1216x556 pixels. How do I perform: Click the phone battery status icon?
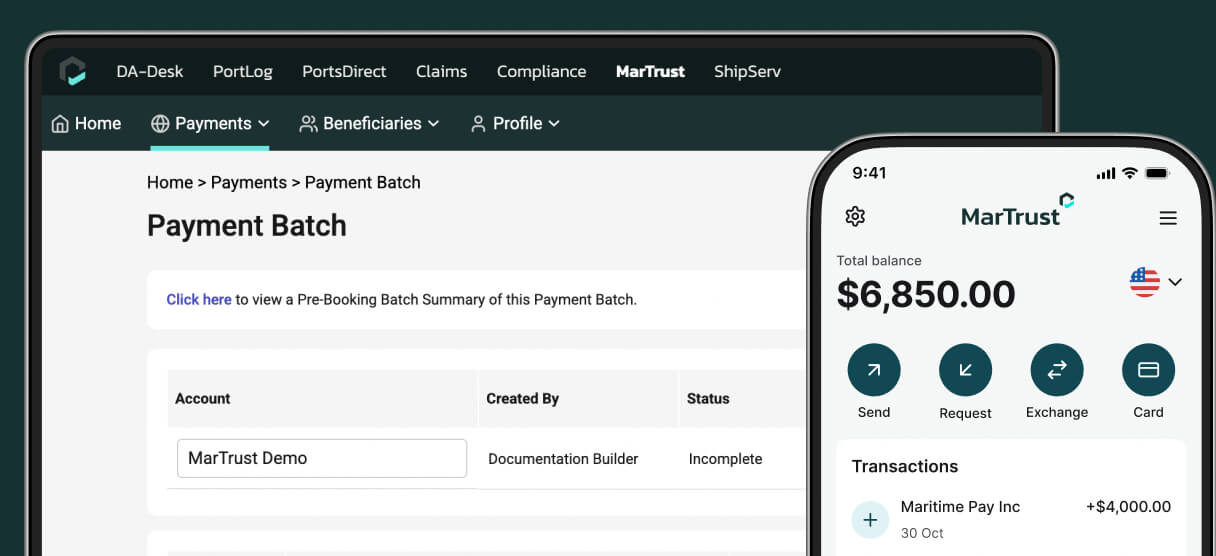(x=1157, y=173)
